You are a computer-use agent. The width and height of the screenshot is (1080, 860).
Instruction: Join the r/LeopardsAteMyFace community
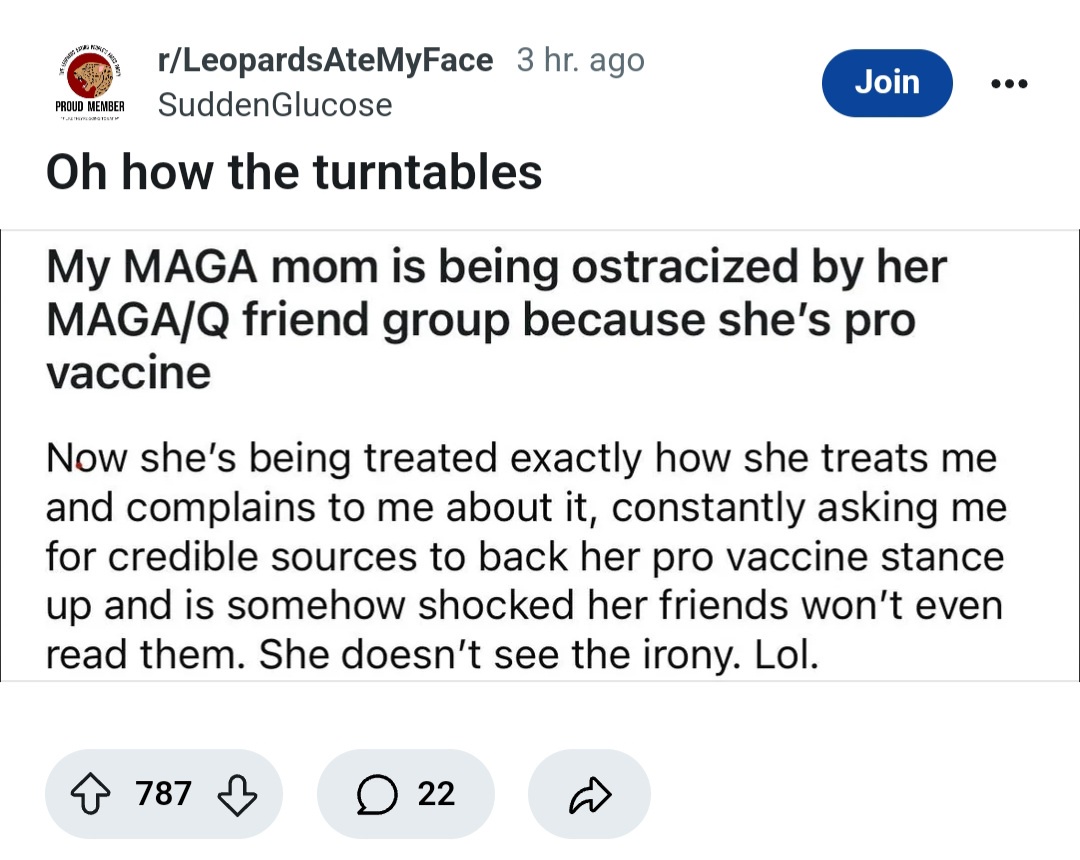(887, 83)
